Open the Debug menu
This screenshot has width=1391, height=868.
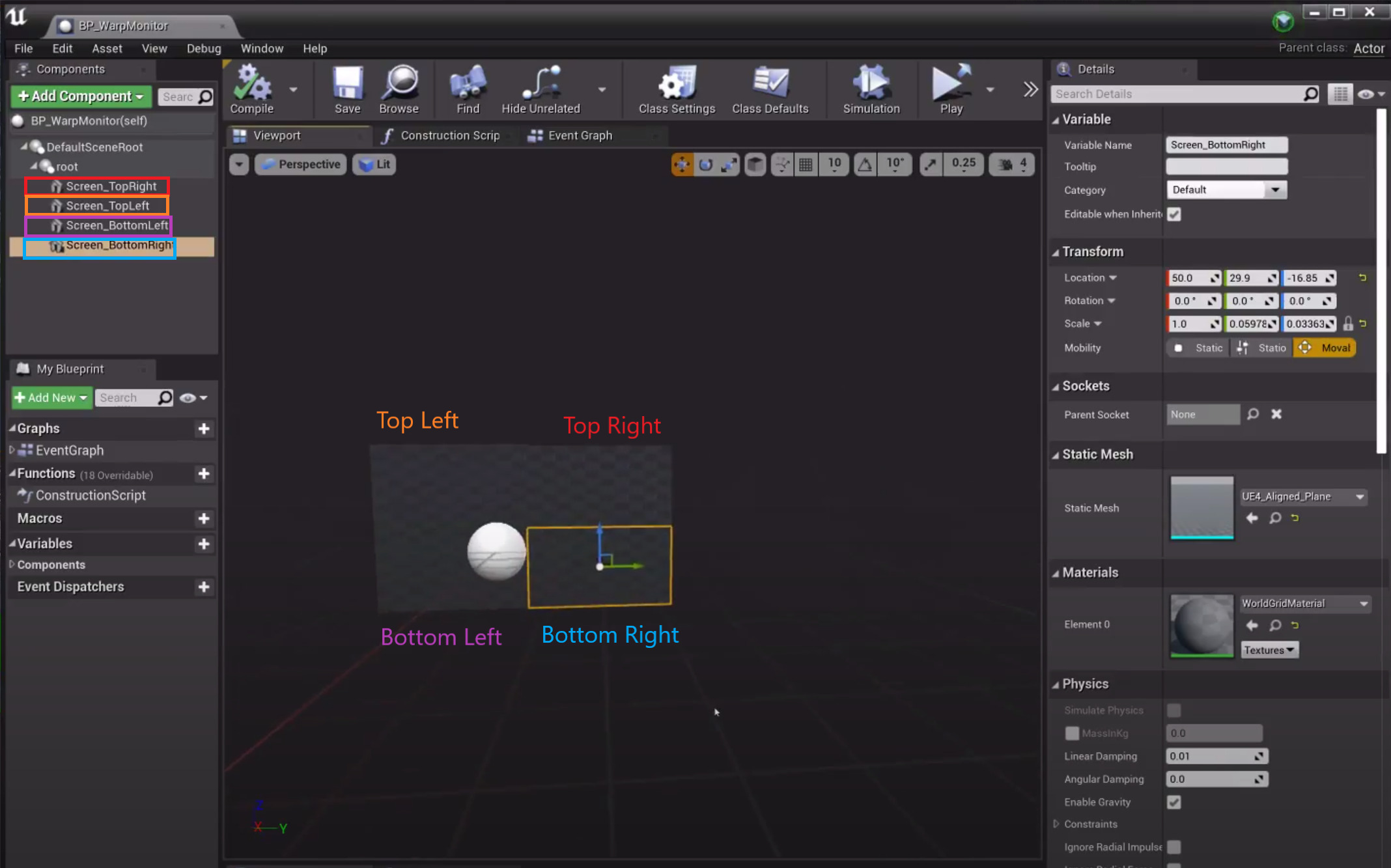[x=203, y=48]
